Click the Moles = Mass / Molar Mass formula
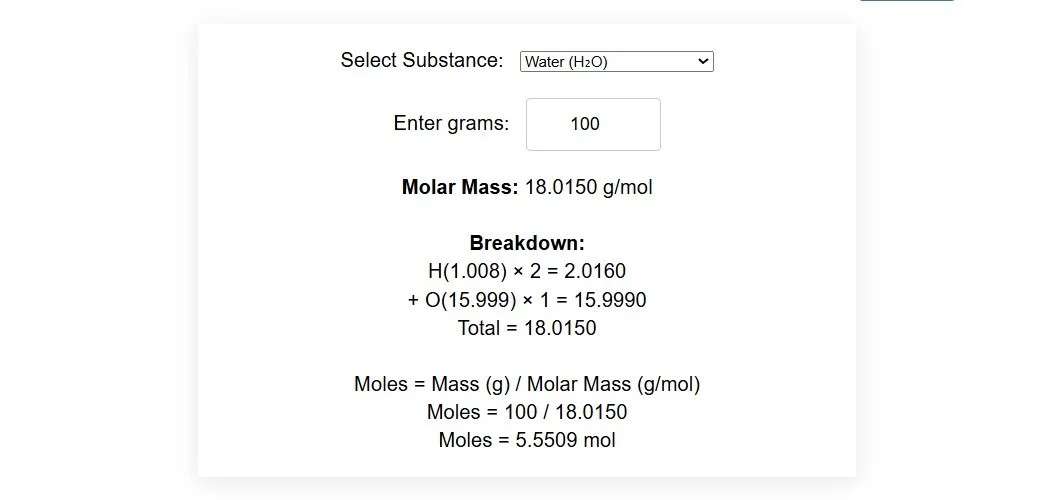The width and height of the screenshot is (1050, 500). click(x=527, y=384)
